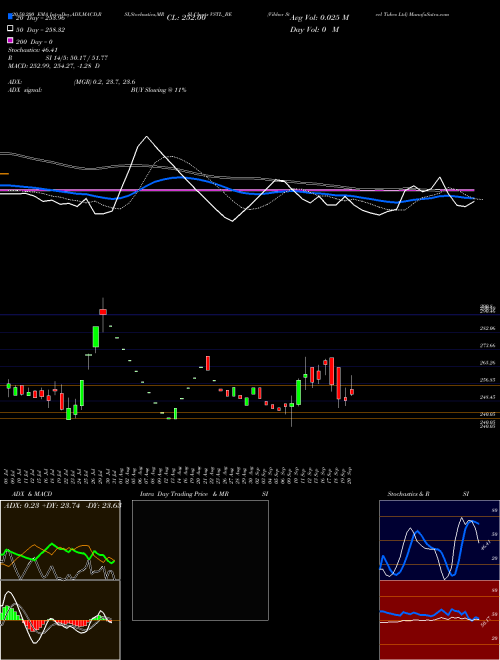
Task: Click the 'ADX & MACD' panel heading
Action: tap(32, 494)
